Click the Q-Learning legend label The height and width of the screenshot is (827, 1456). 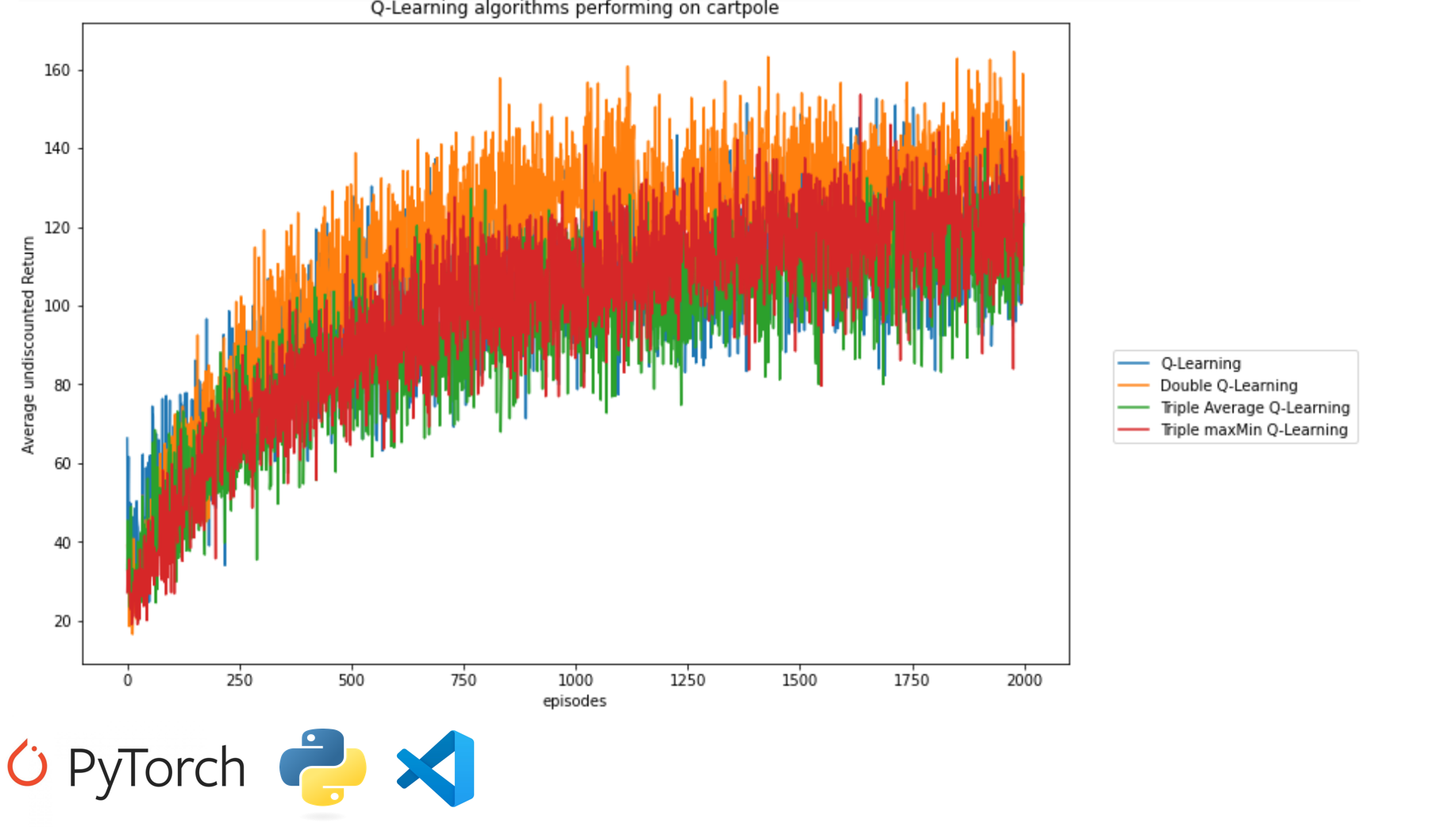(1200, 363)
